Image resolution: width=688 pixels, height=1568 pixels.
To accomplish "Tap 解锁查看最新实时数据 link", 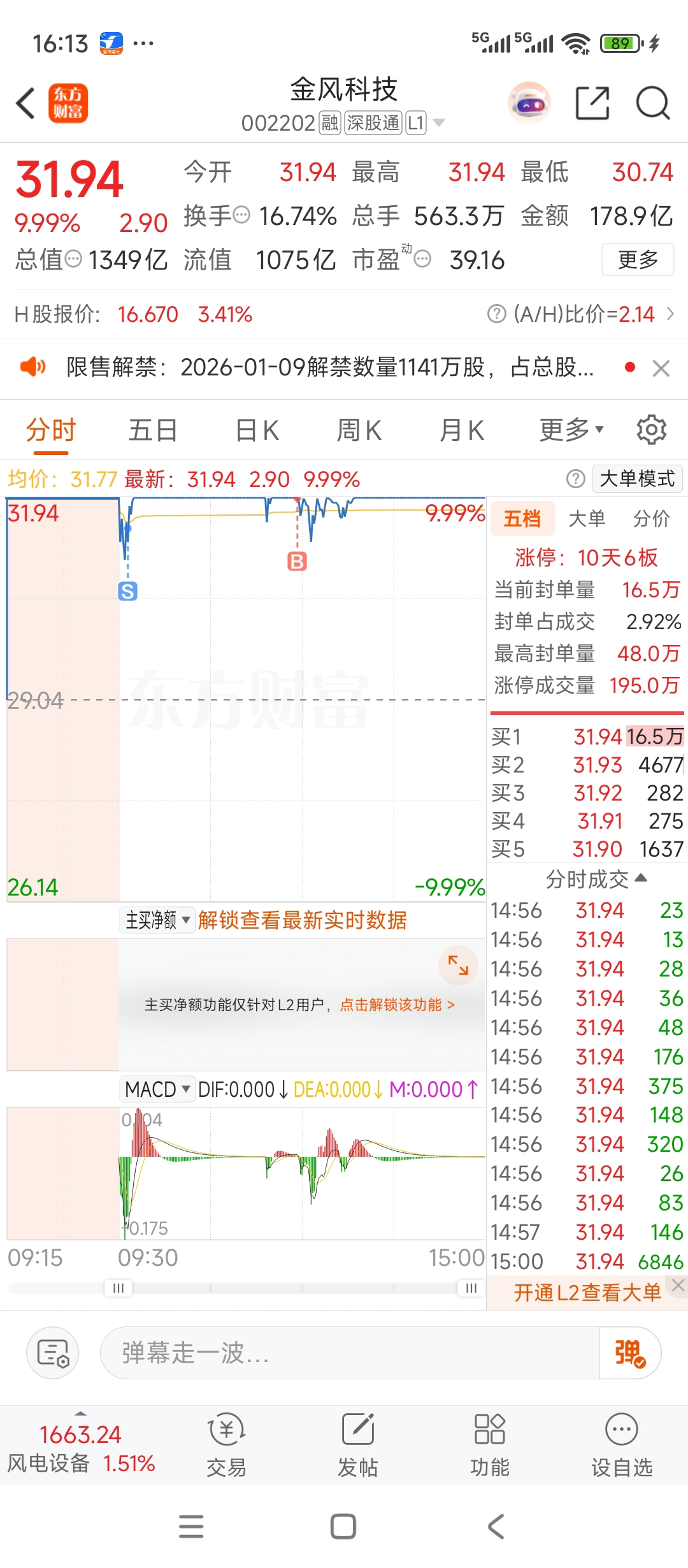I will pyautogui.click(x=302, y=920).
